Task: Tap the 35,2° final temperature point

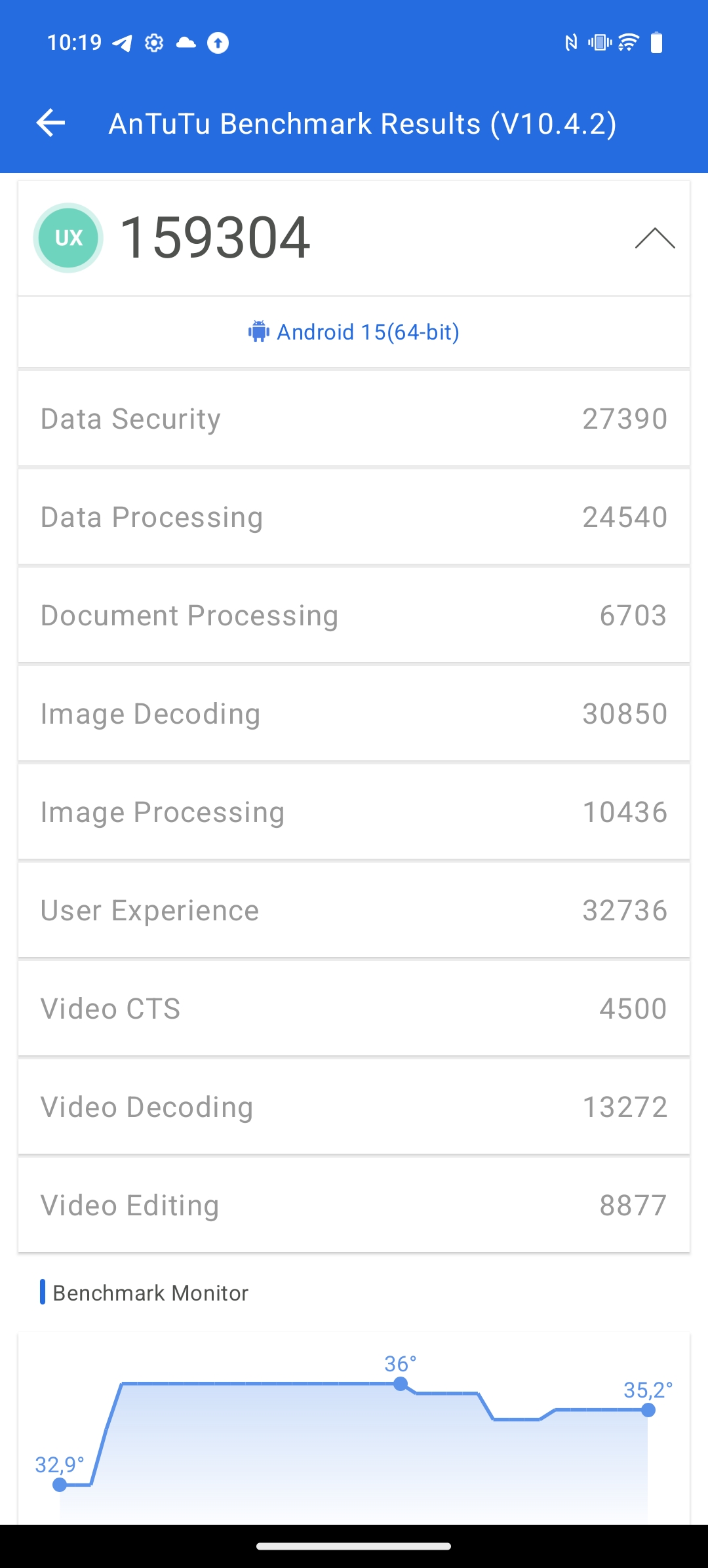Action: click(648, 1410)
